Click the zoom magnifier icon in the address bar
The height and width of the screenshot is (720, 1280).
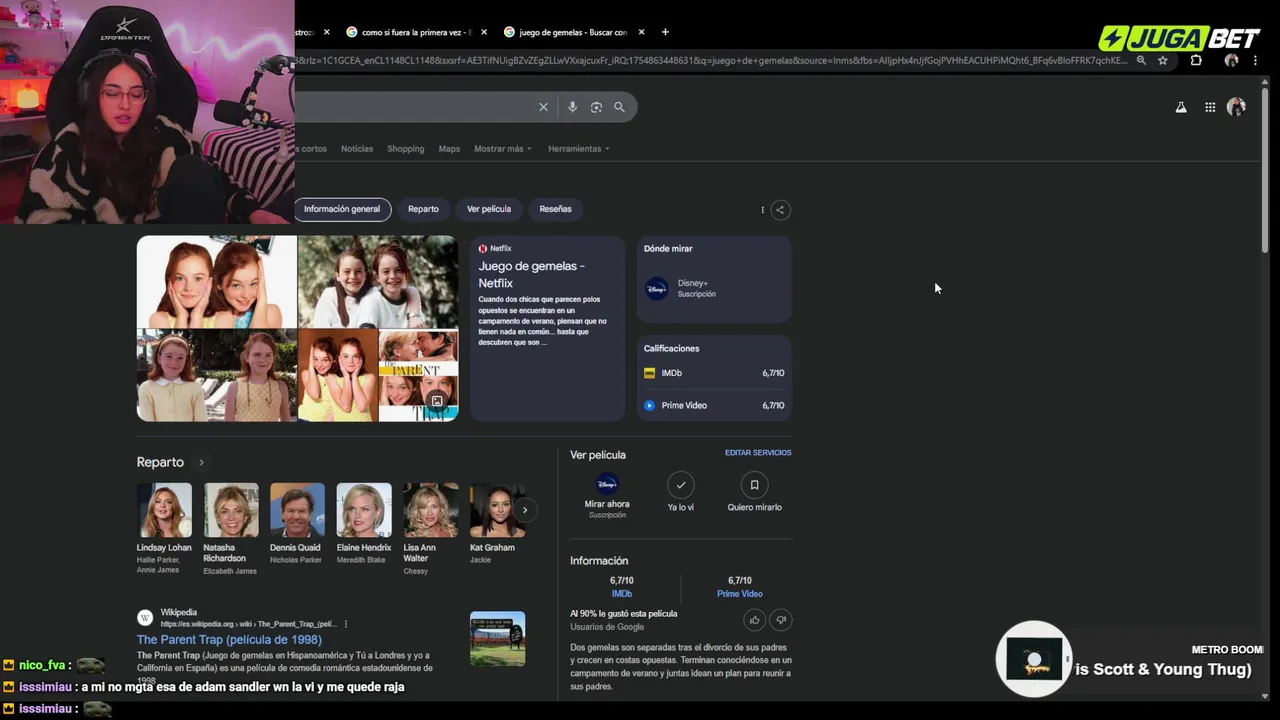point(1141,60)
